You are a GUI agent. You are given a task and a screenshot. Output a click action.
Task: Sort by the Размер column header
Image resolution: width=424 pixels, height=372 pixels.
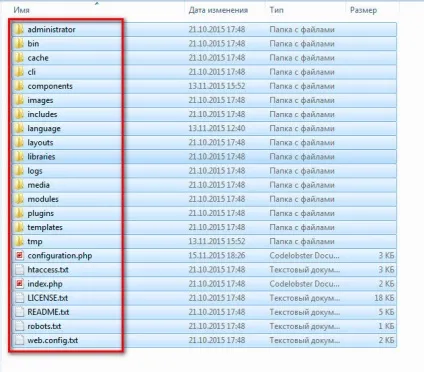(x=363, y=10)
